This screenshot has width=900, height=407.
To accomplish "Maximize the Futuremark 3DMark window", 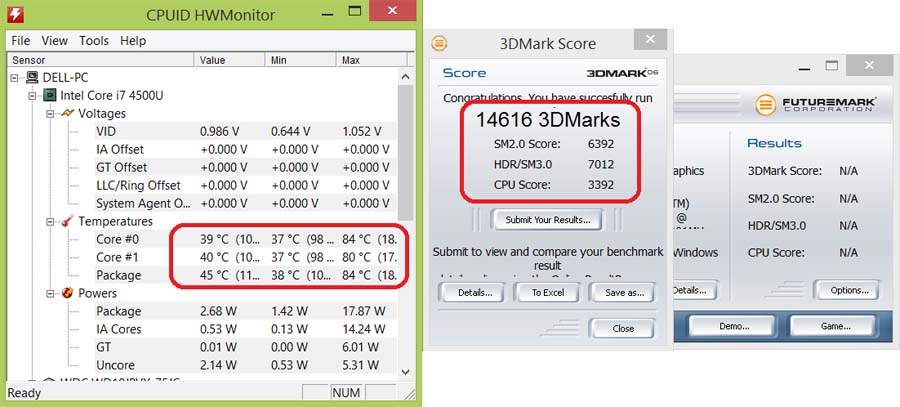I will [x=832, y=66].
